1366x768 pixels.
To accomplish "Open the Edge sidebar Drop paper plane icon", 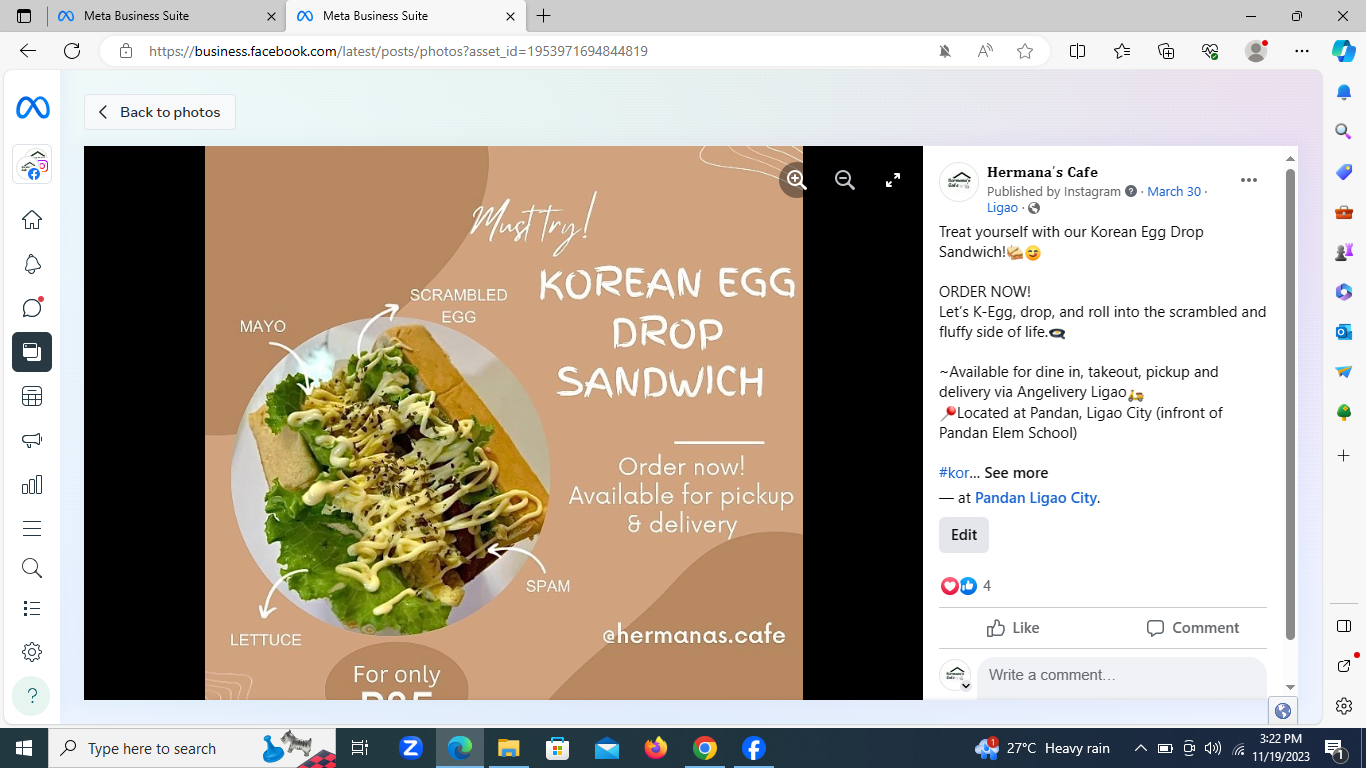I will 1344,372.
